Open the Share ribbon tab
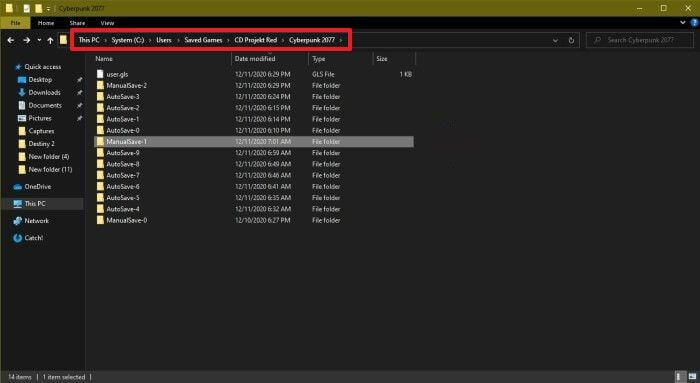Viewport: 700px width, 383px height. click(77, 23)
